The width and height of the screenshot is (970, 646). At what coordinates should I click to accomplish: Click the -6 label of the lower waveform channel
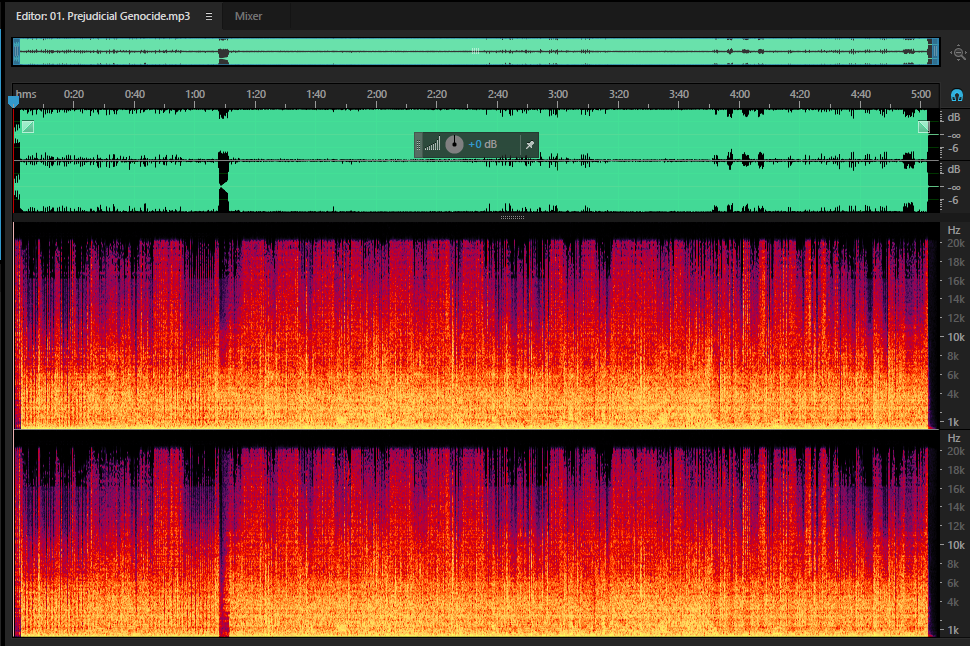click(953, 200)
